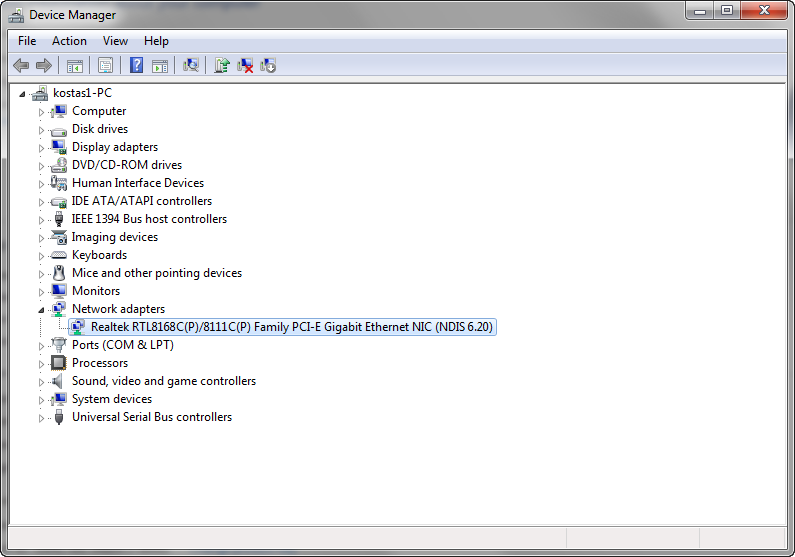Click the DVD/CD-ROM drives icon
Viewport: 795px width, 557px height.
click(x=59, y=165)
